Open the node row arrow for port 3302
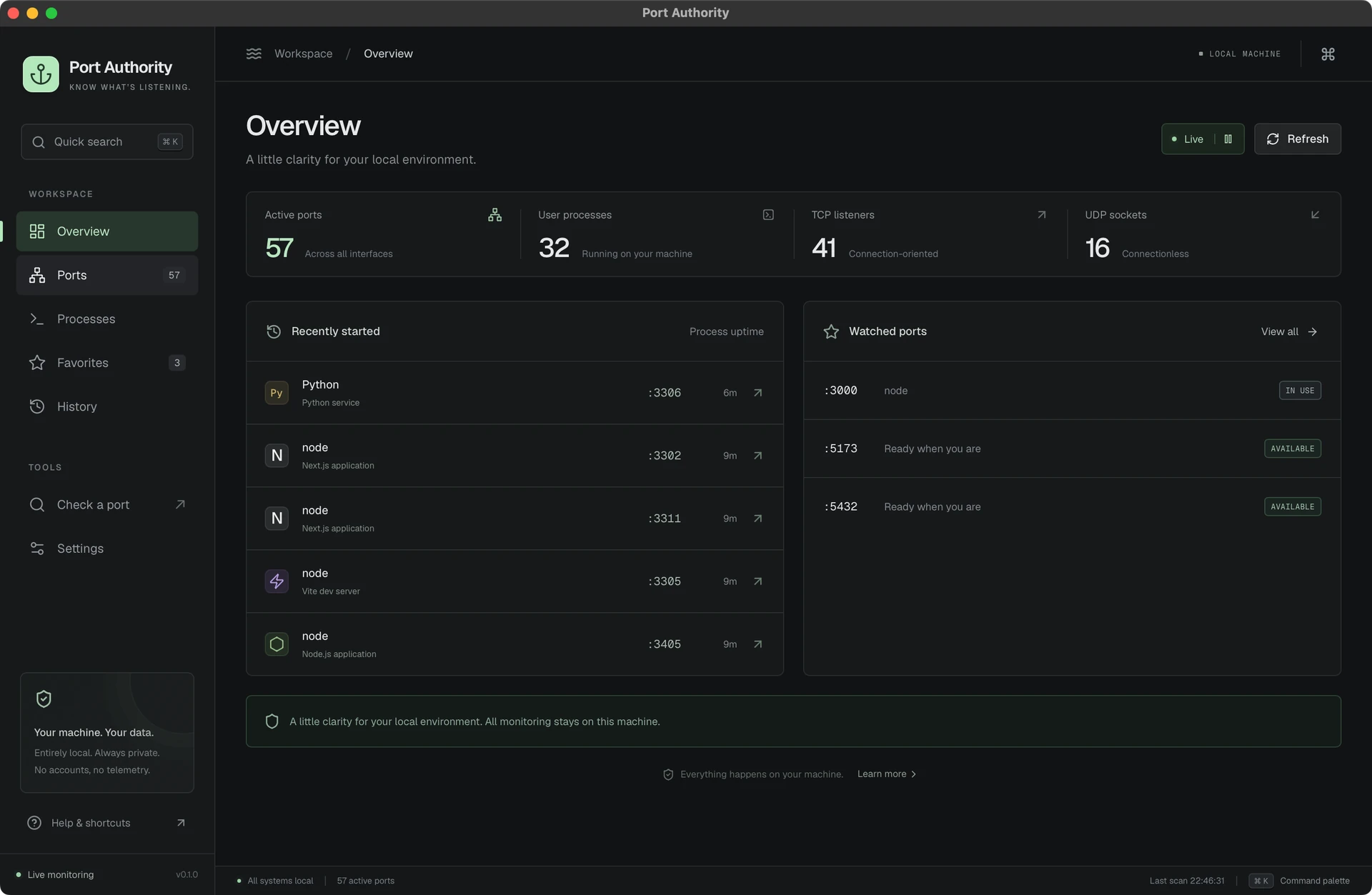This screenshot has height=895, width=1372. tap(757, 456)
